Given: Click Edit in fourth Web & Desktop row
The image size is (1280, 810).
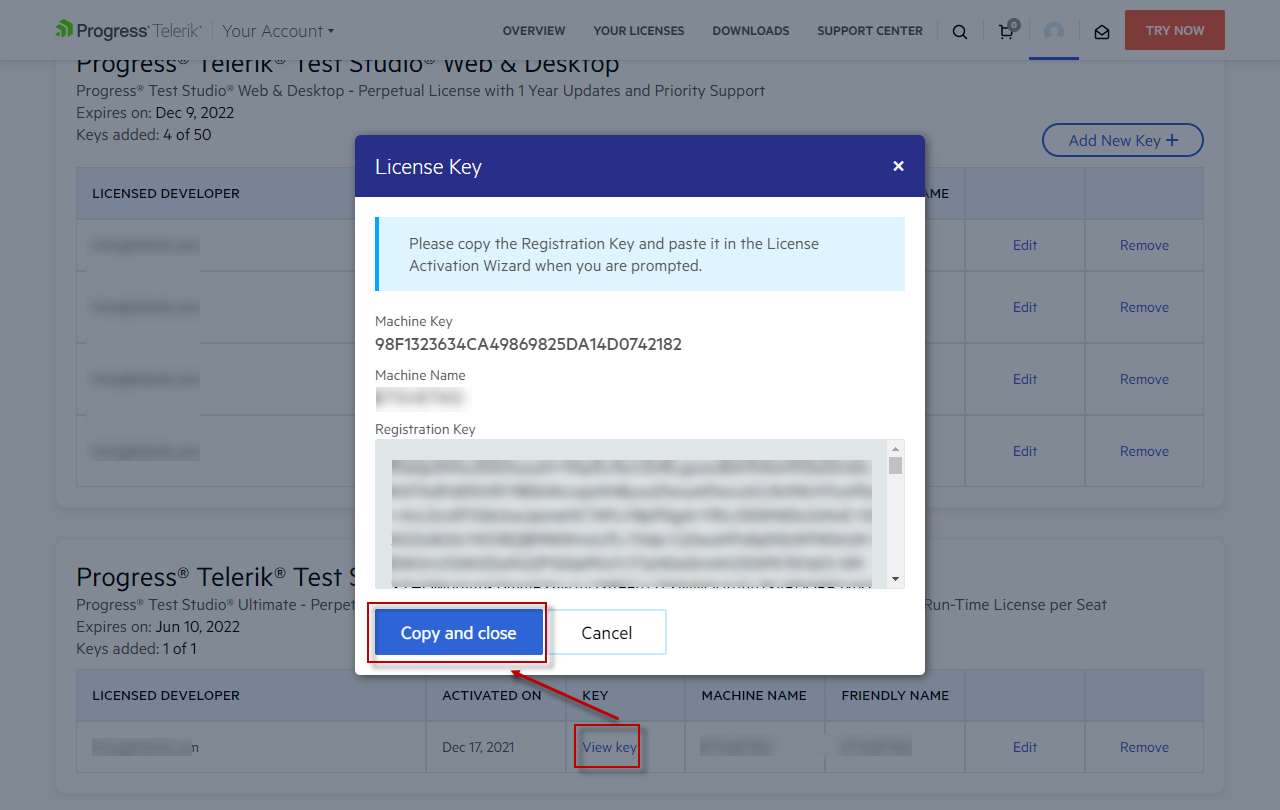Looking at the screenshot, I should click(1025, 451).
